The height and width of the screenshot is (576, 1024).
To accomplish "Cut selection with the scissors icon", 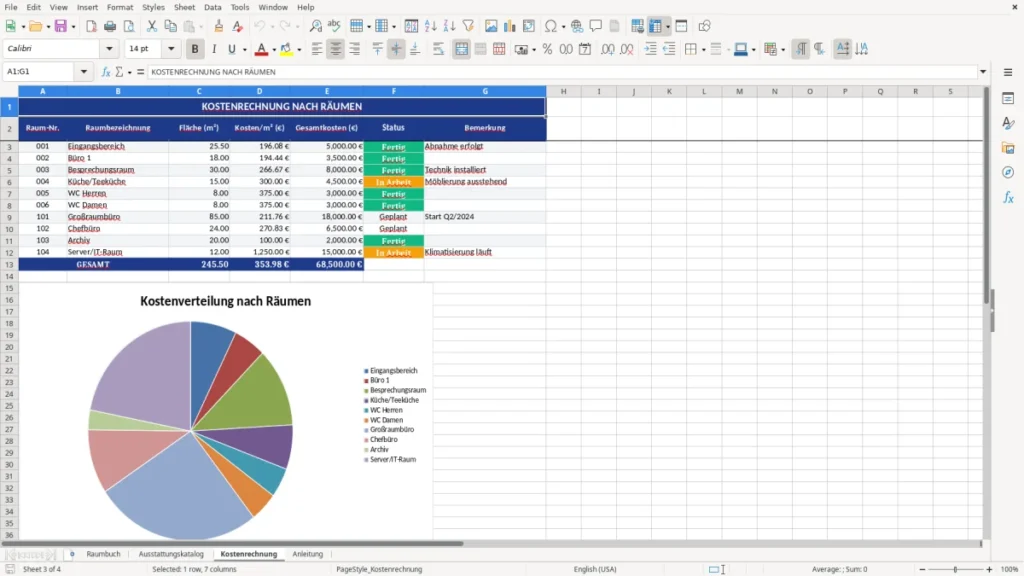I will (152, 26).
